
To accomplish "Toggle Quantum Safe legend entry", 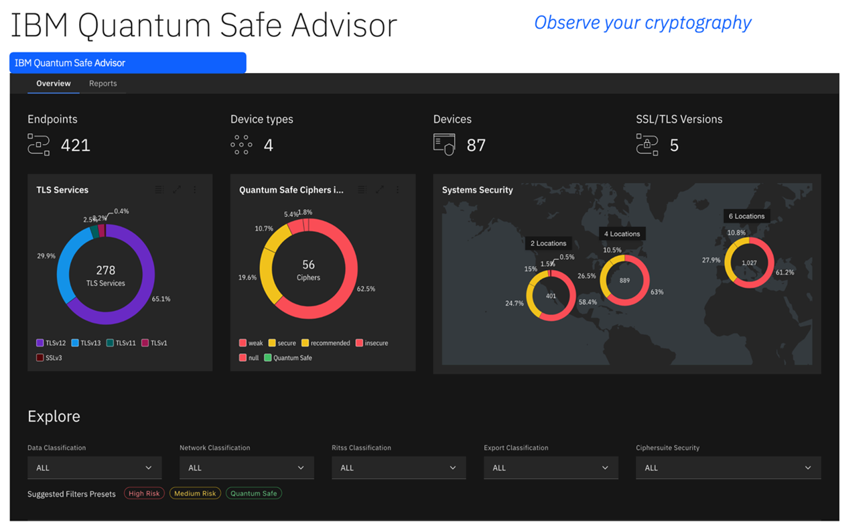I will [288, 358].
